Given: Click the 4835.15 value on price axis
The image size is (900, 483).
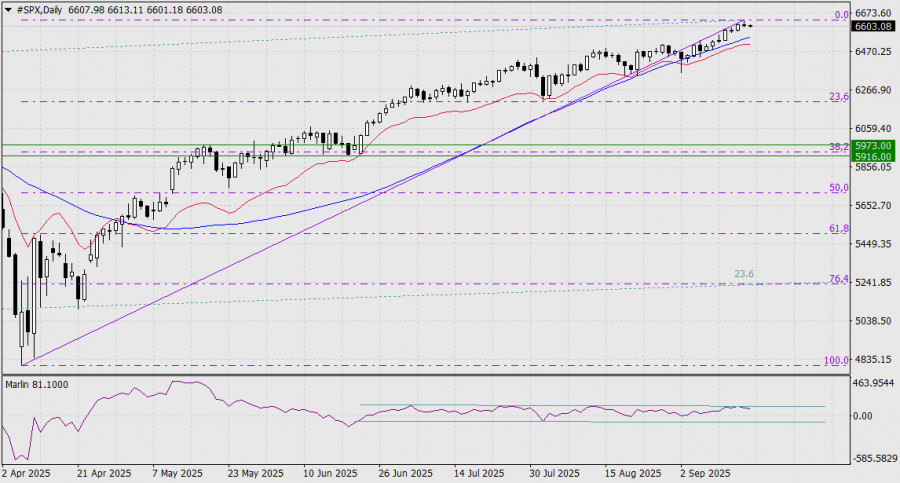Looking at the screenshot, I should coord(871,359).
